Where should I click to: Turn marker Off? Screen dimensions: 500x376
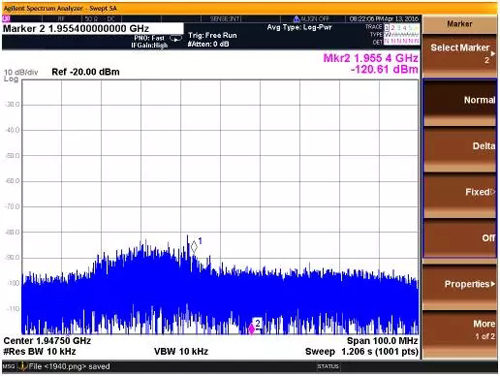(x=460, y=238)
